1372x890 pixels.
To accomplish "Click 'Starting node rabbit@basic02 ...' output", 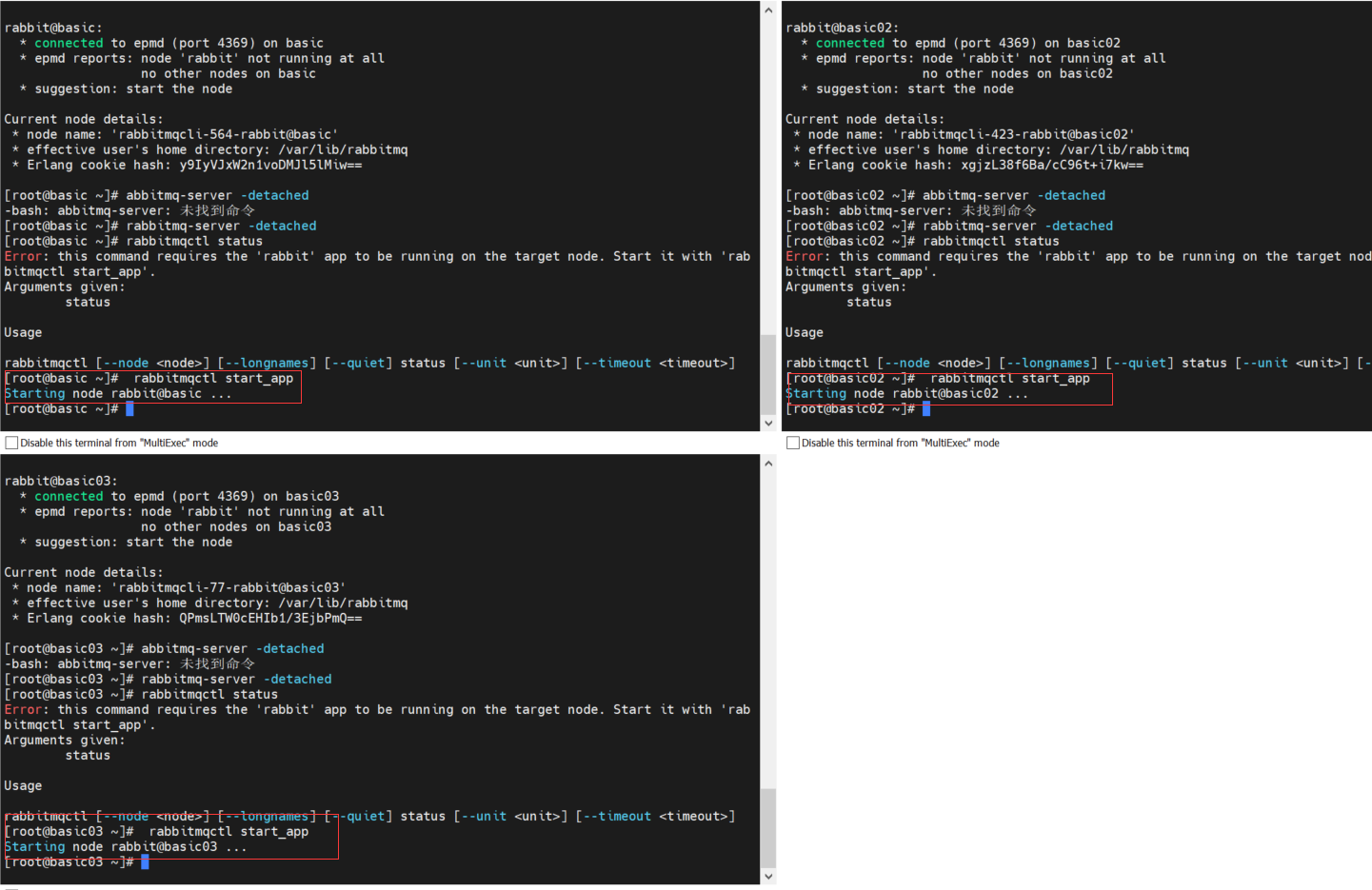I will coord(907,393).
